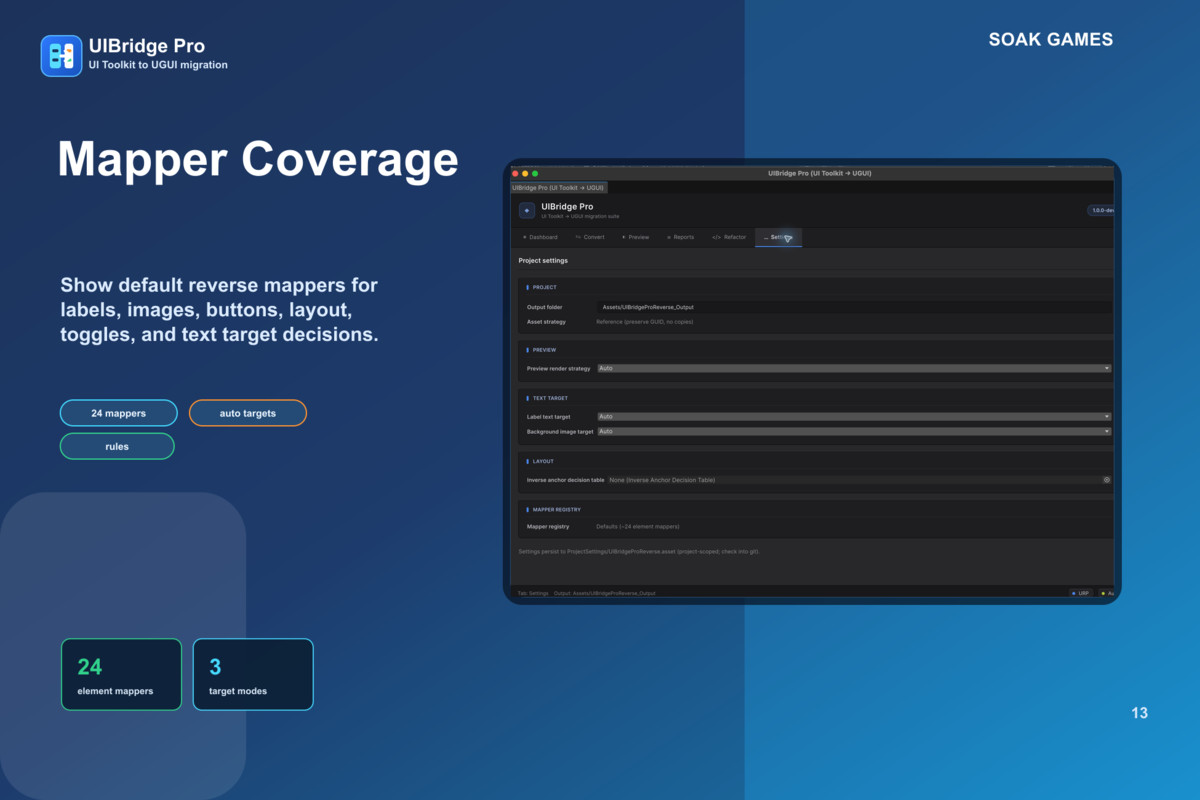Click the 'auto targets' pill
Screen dimensions: 1200x800
248,413
